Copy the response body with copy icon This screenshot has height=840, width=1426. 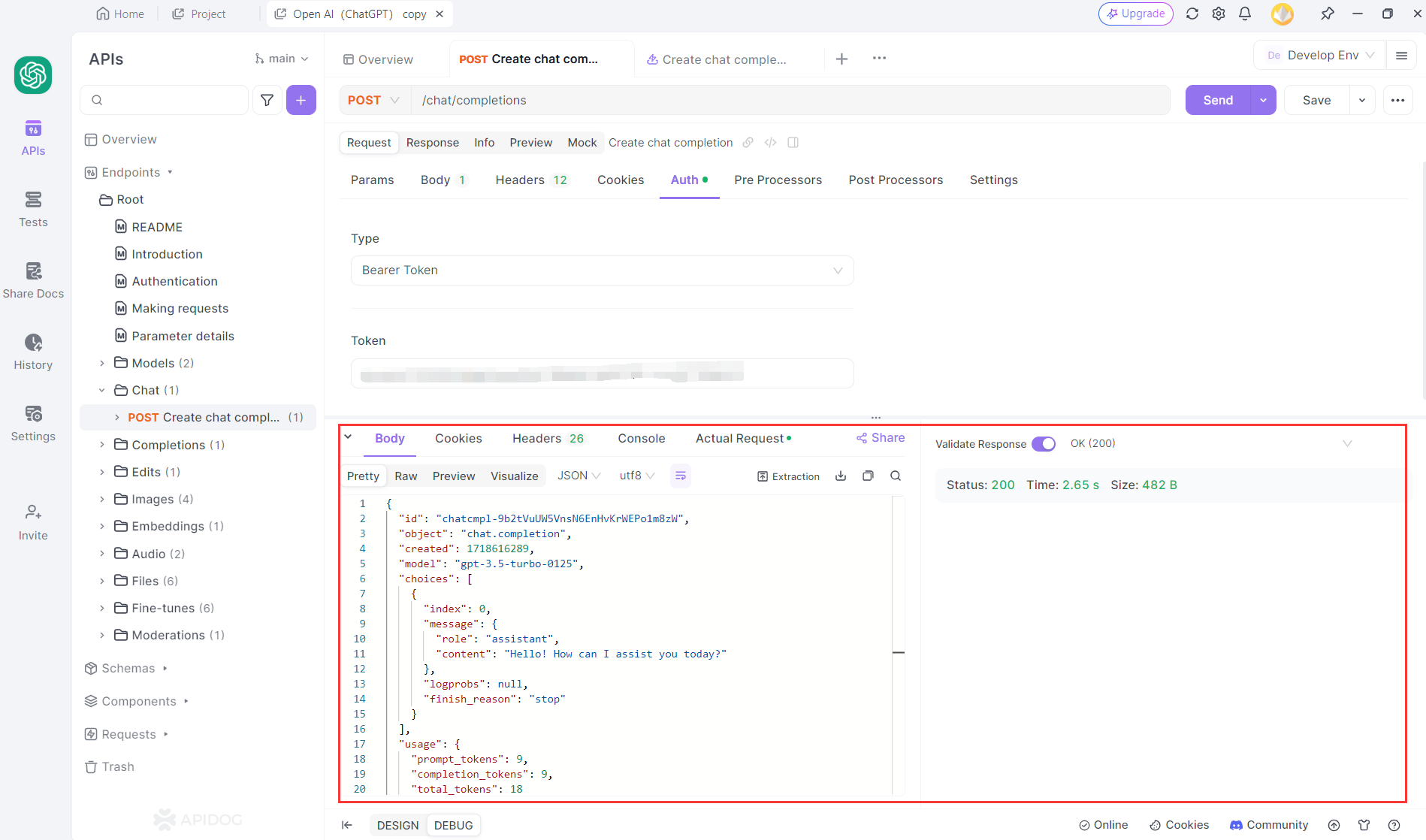[868, 476]
